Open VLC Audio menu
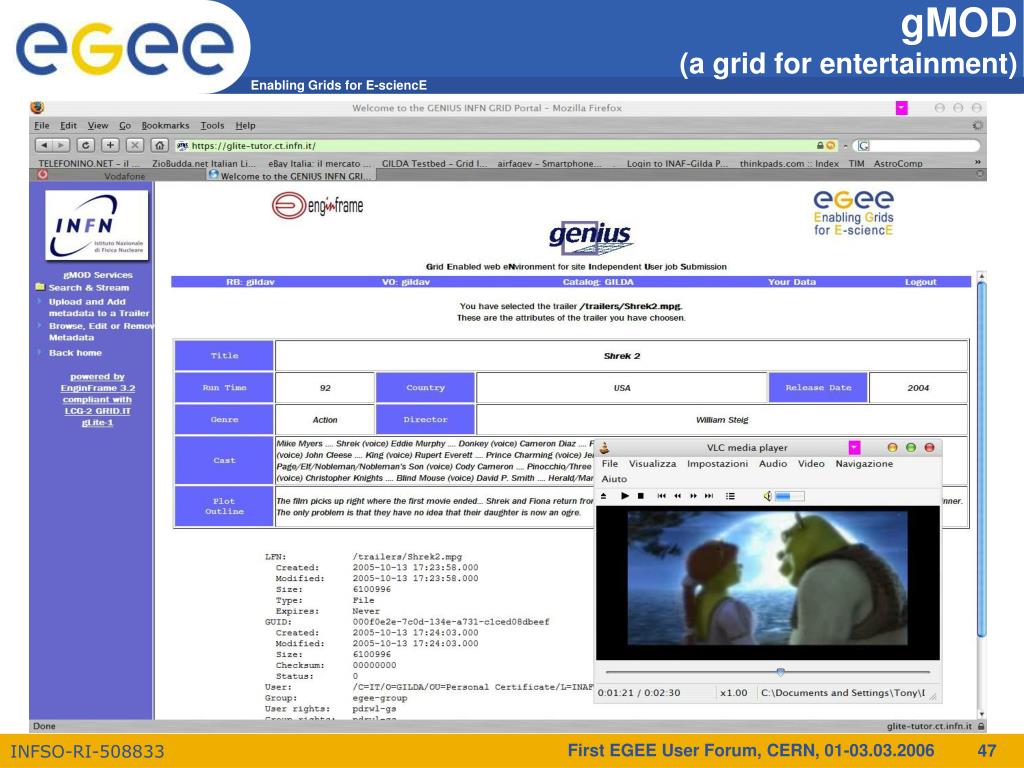1024x768 pixels. pos(773,464)
